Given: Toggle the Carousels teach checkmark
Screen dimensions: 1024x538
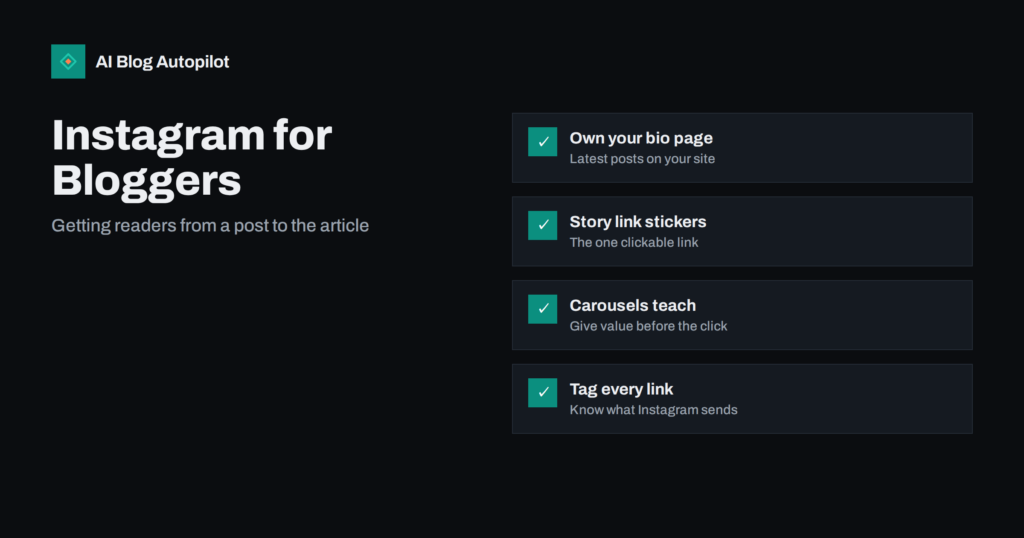Looking at the screenshot, I should tap(543, 309).
